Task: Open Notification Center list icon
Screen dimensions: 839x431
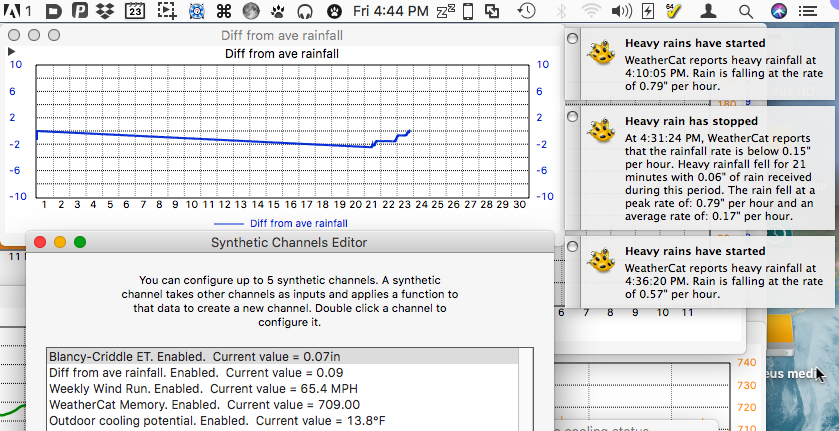Action: point(806,10)
